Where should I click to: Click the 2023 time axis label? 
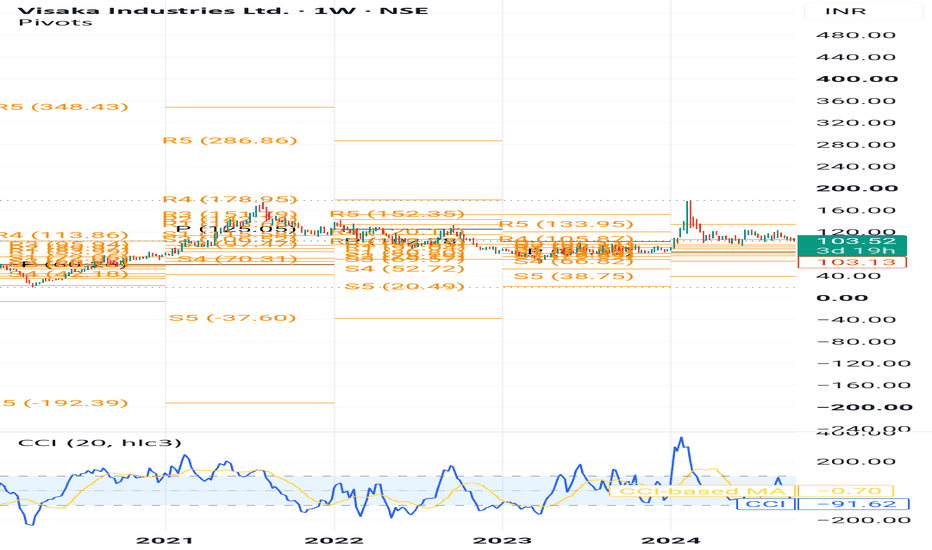tap(502, 540)
